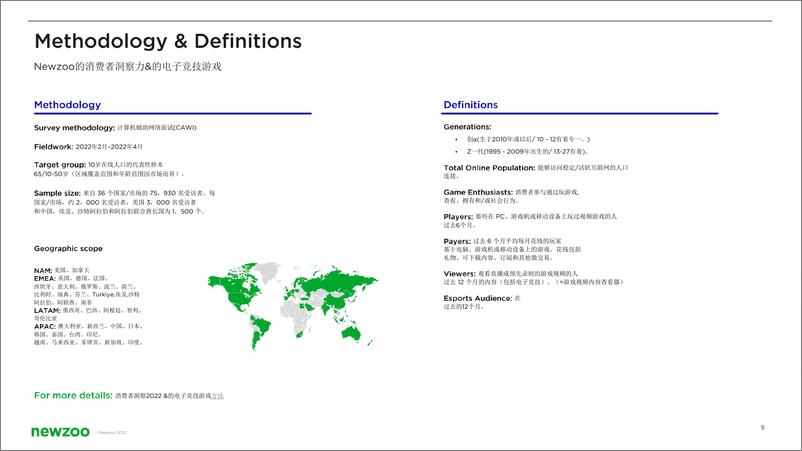Select the Methodology section heading
Image resolution: width=802 pixels, height=451 pixels.
[x=68, y=105]
